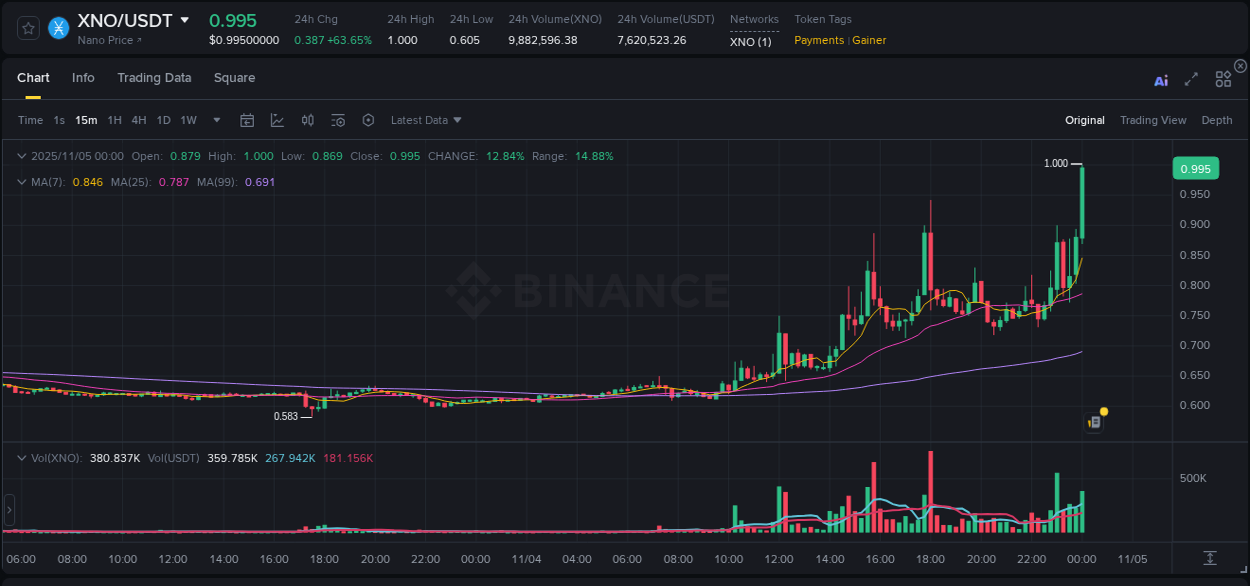
Task: Open the Latest Data dropdown
Action: (x=425, y=120)
